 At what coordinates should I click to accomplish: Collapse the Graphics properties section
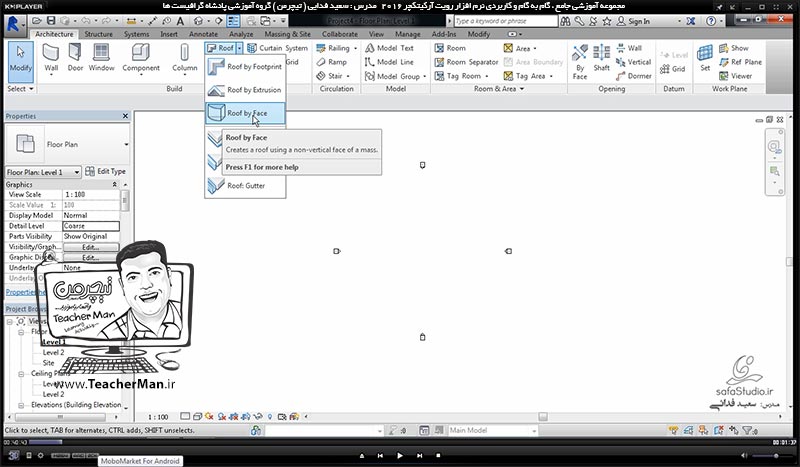click(114, 185)
